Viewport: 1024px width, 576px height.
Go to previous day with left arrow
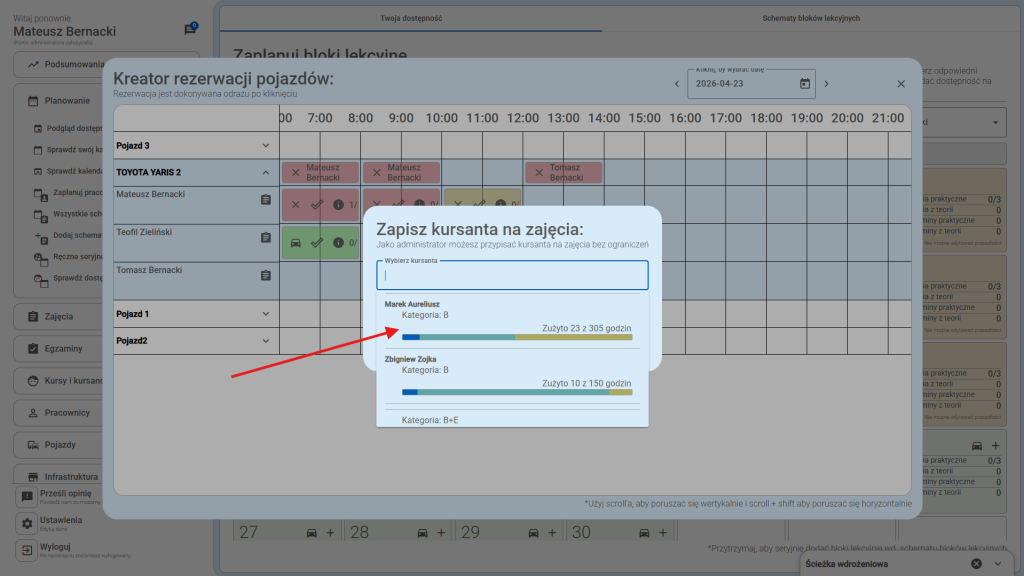[x=676, y=84]
